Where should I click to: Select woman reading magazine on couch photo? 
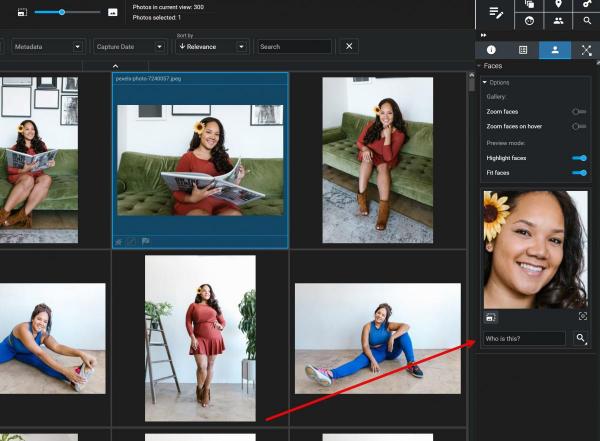tap(200, 160)
